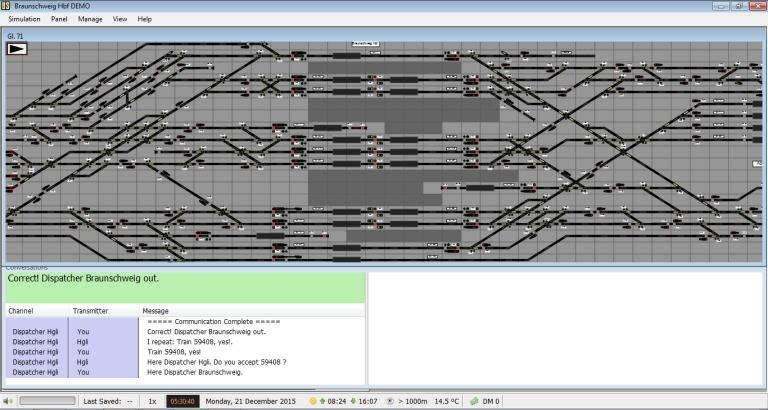The image size is (768, 410).
Task: Open the Help menu
Action: [145, 19]
